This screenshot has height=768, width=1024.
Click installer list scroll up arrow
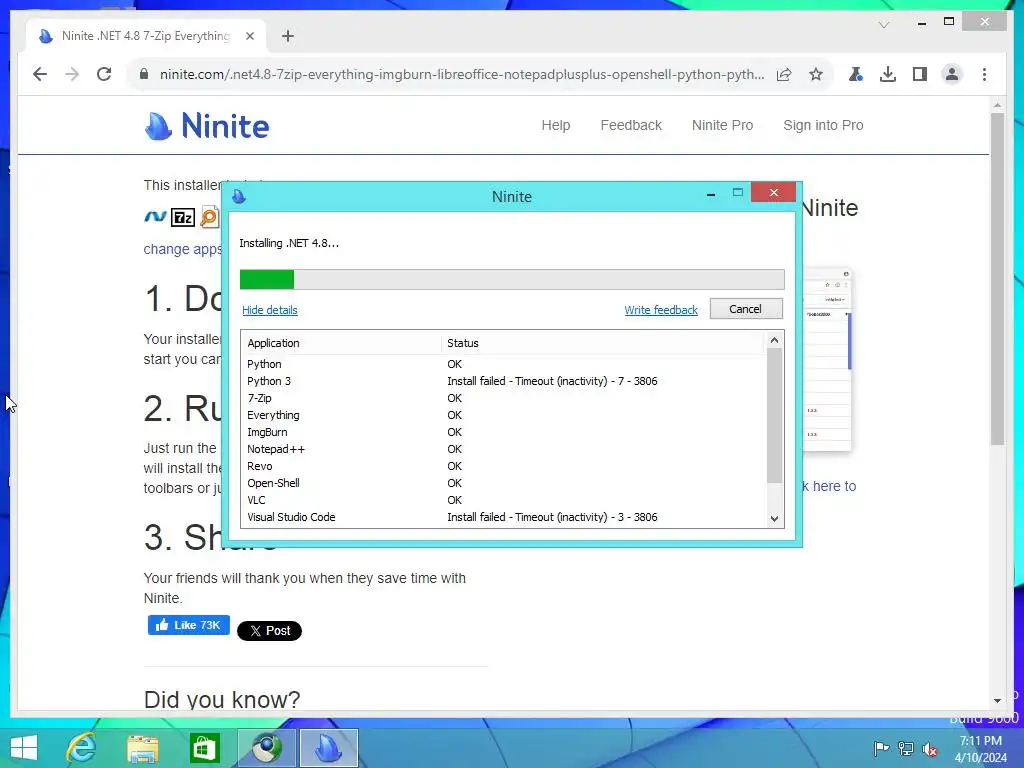pyautogui.click(x=774, y=340)
